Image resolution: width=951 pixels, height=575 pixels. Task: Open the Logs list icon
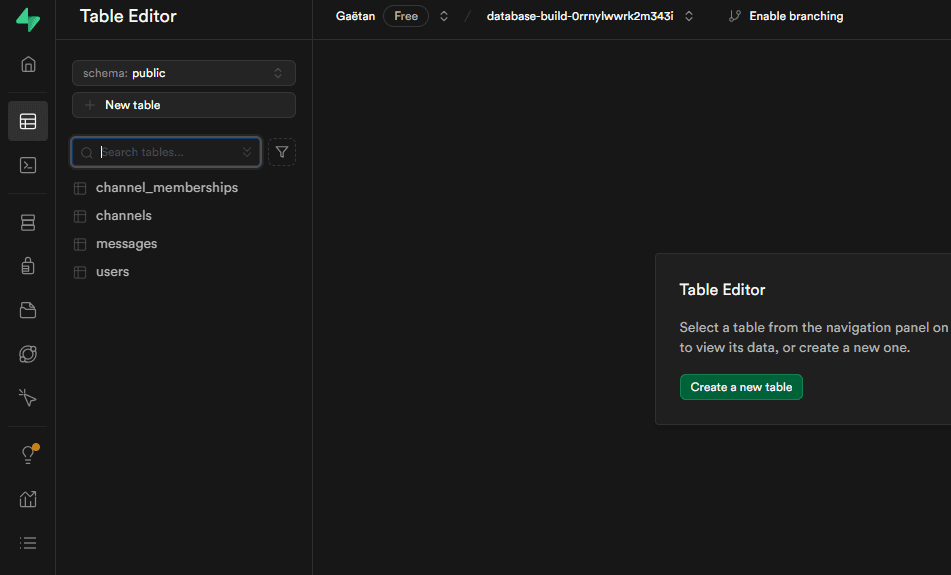28,543
